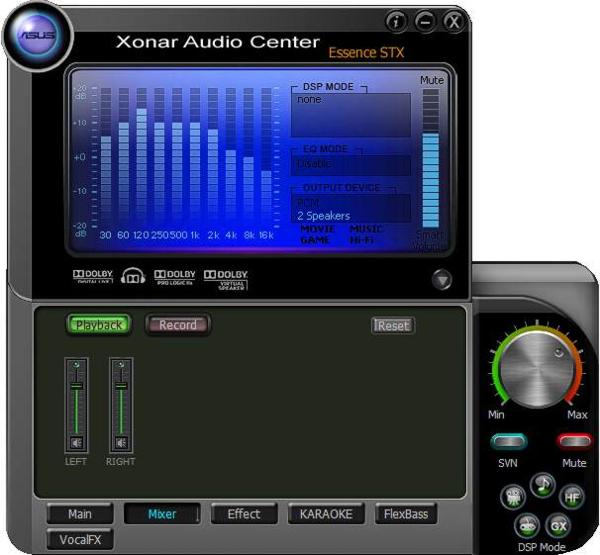Click the Dolby Pro Logic IIx logo
Image resolution: width=600 pixels, height=555 pixels.
174,277
